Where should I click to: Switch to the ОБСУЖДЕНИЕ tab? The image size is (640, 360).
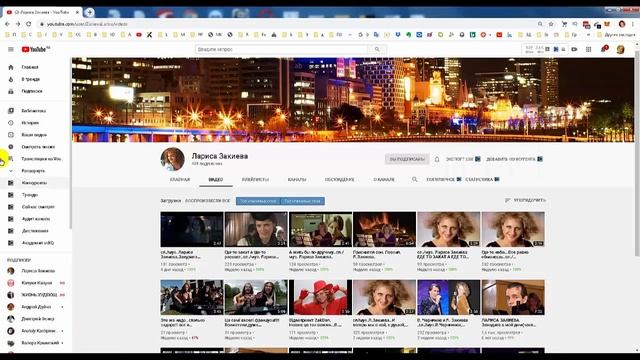(340, 180)
